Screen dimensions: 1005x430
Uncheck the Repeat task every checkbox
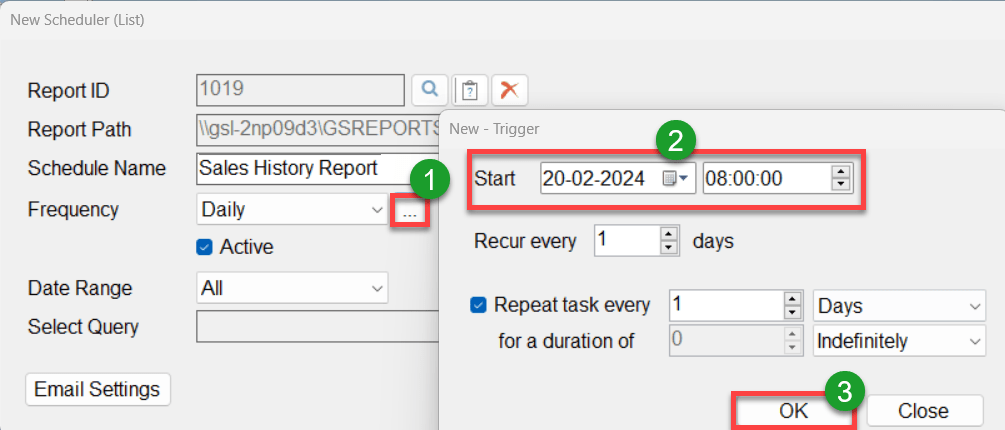click(x=478, y=305)
